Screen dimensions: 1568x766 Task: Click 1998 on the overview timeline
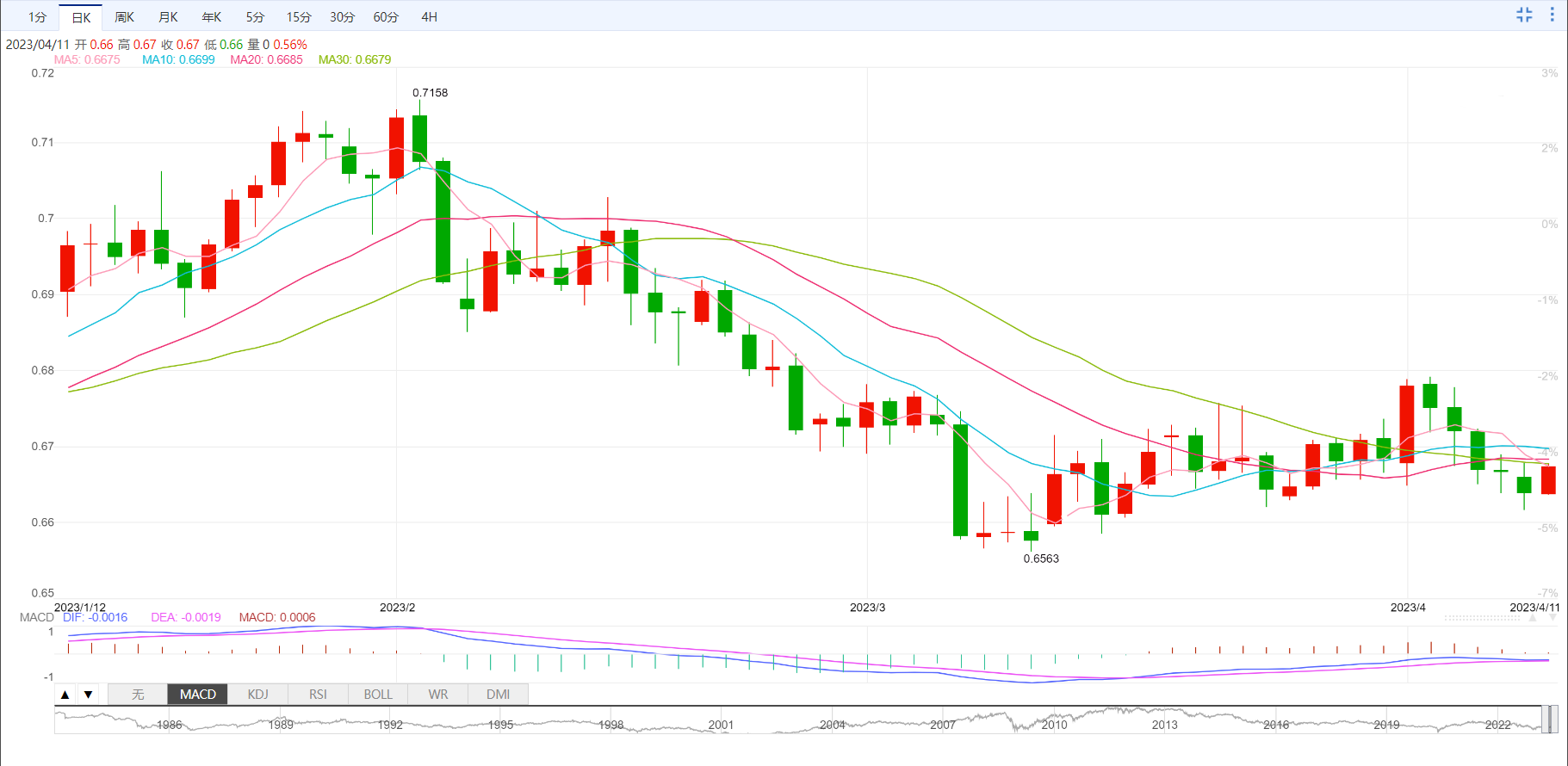(610, 725)
